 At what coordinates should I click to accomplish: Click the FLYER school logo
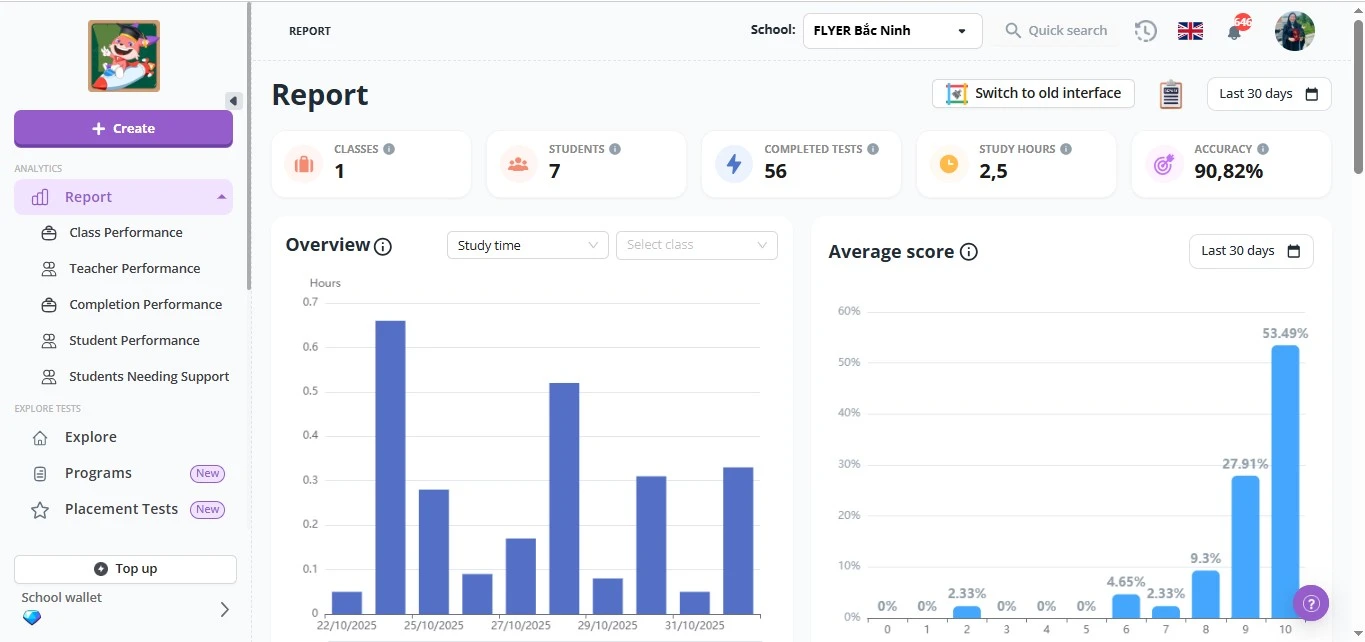point(124,56)
